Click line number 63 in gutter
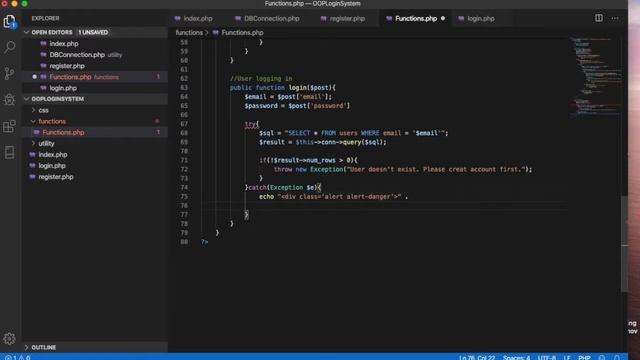The height and width of the screenshot is (360, 640). point(184,87)
